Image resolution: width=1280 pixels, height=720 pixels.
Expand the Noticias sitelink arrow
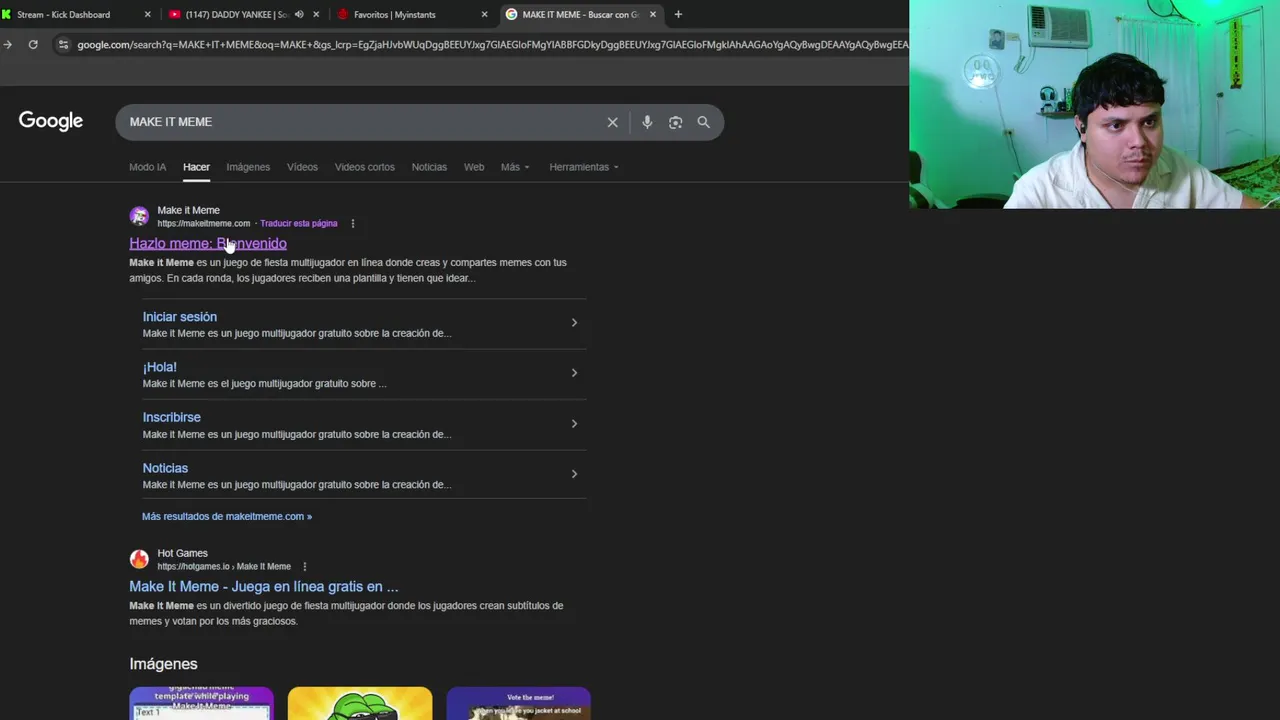click(574, 473)
